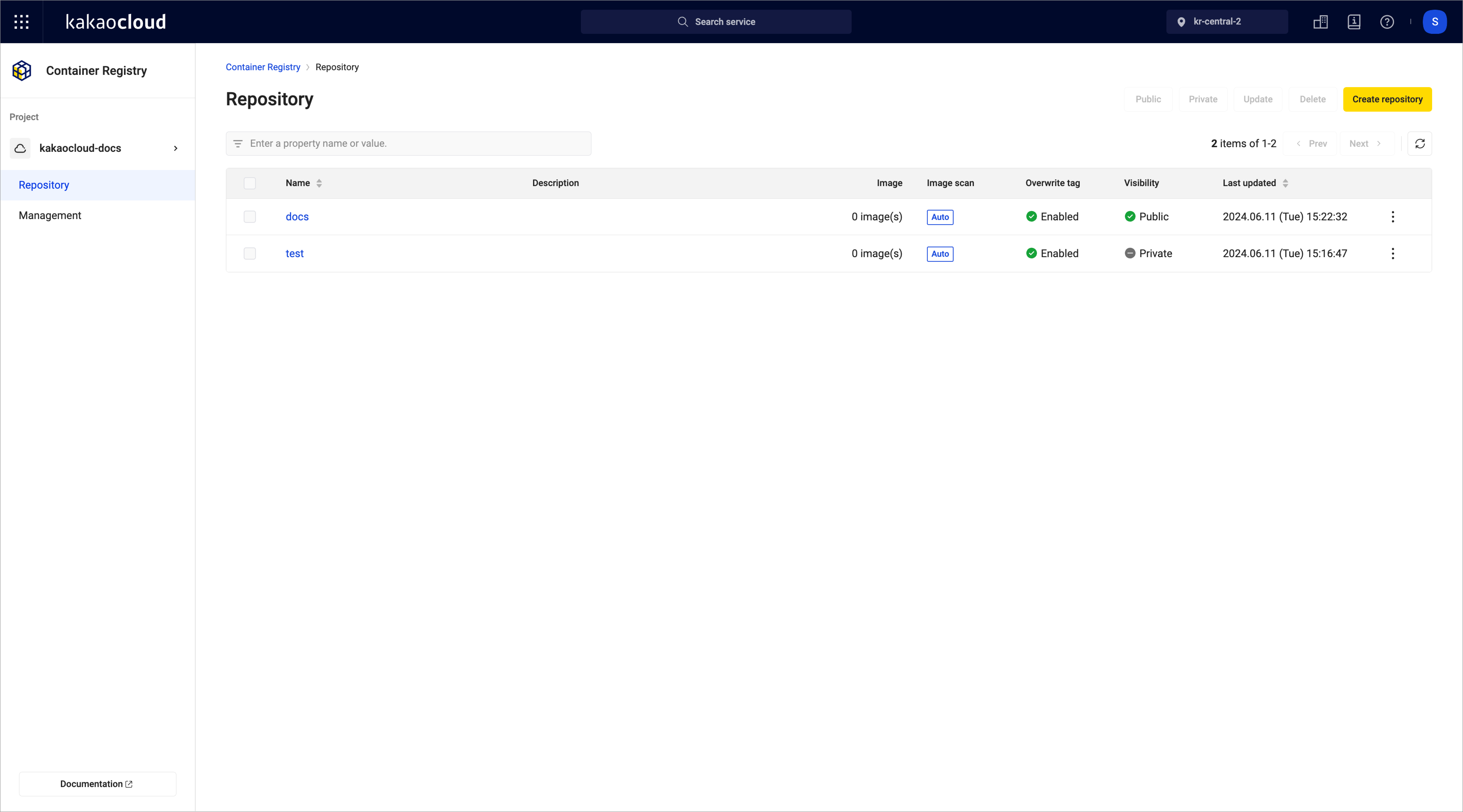Expand the kakaocloud-docs project chevron
This screenshot has height=812, width=1463.
pos(176,148)
